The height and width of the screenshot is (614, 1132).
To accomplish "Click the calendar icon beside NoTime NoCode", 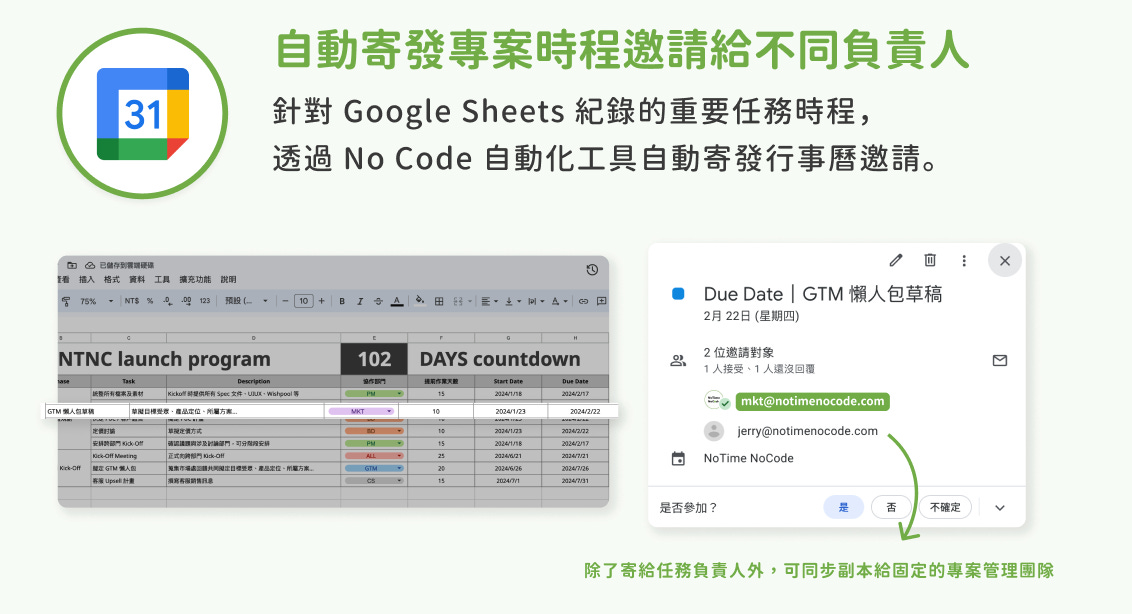I will [x=678, y=459].
